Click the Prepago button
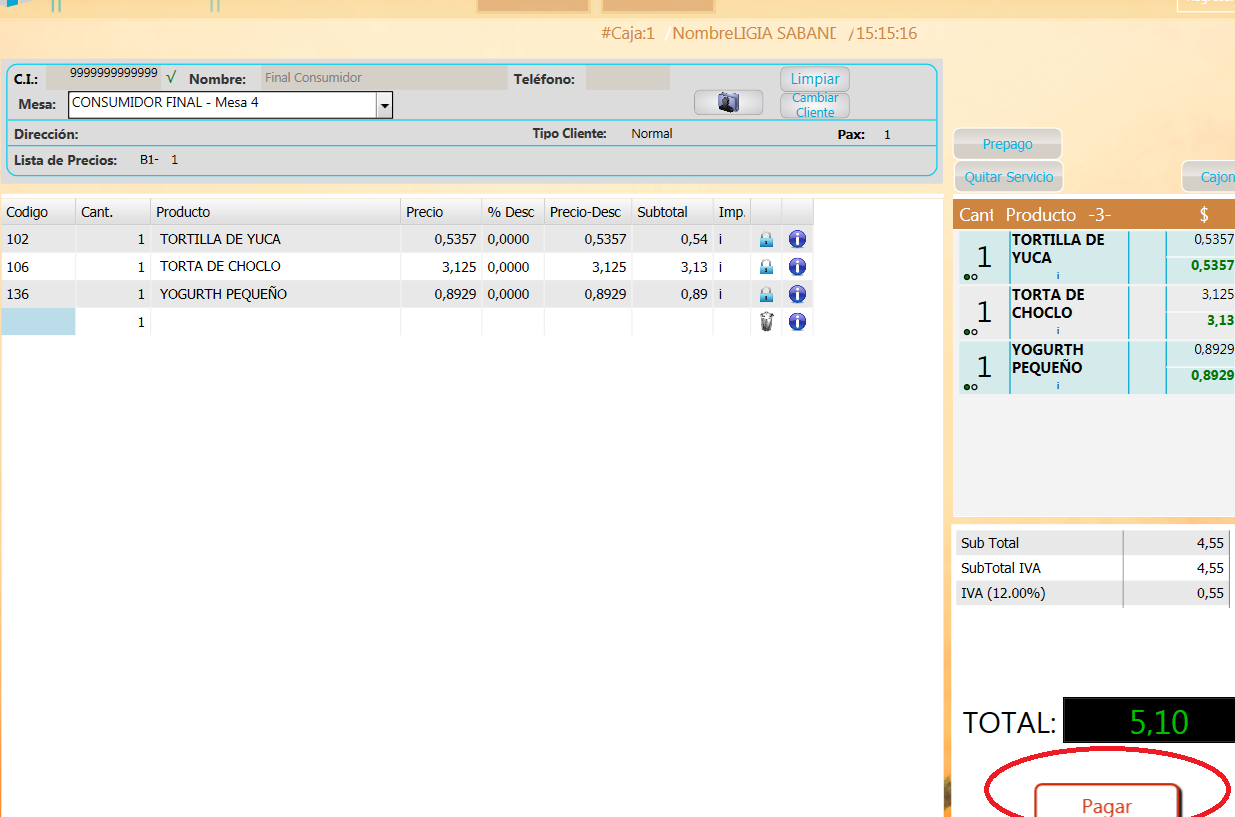The width and height of the screenshot is (1235, 817). pos(1007,144)
